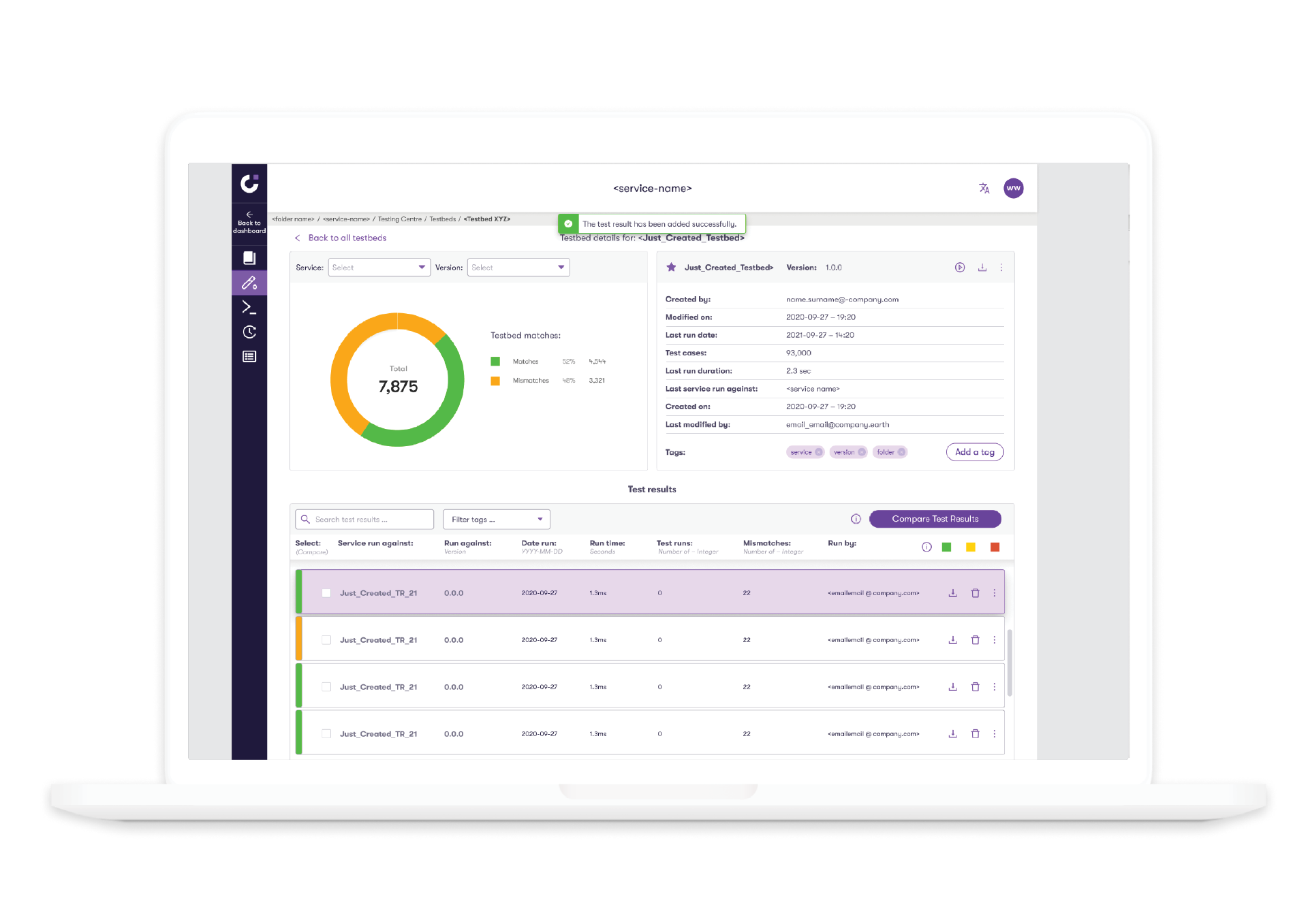Image resolution: width=1308 pixels, height=924 pixels.
Task: Expand the Filter tags dropdown
Action: tap(497, 520)
